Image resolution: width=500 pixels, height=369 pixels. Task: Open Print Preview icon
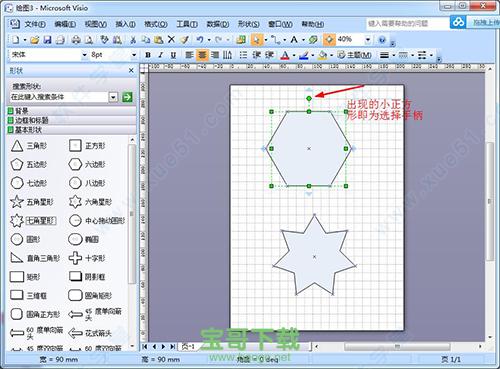(x=89, y=40)
